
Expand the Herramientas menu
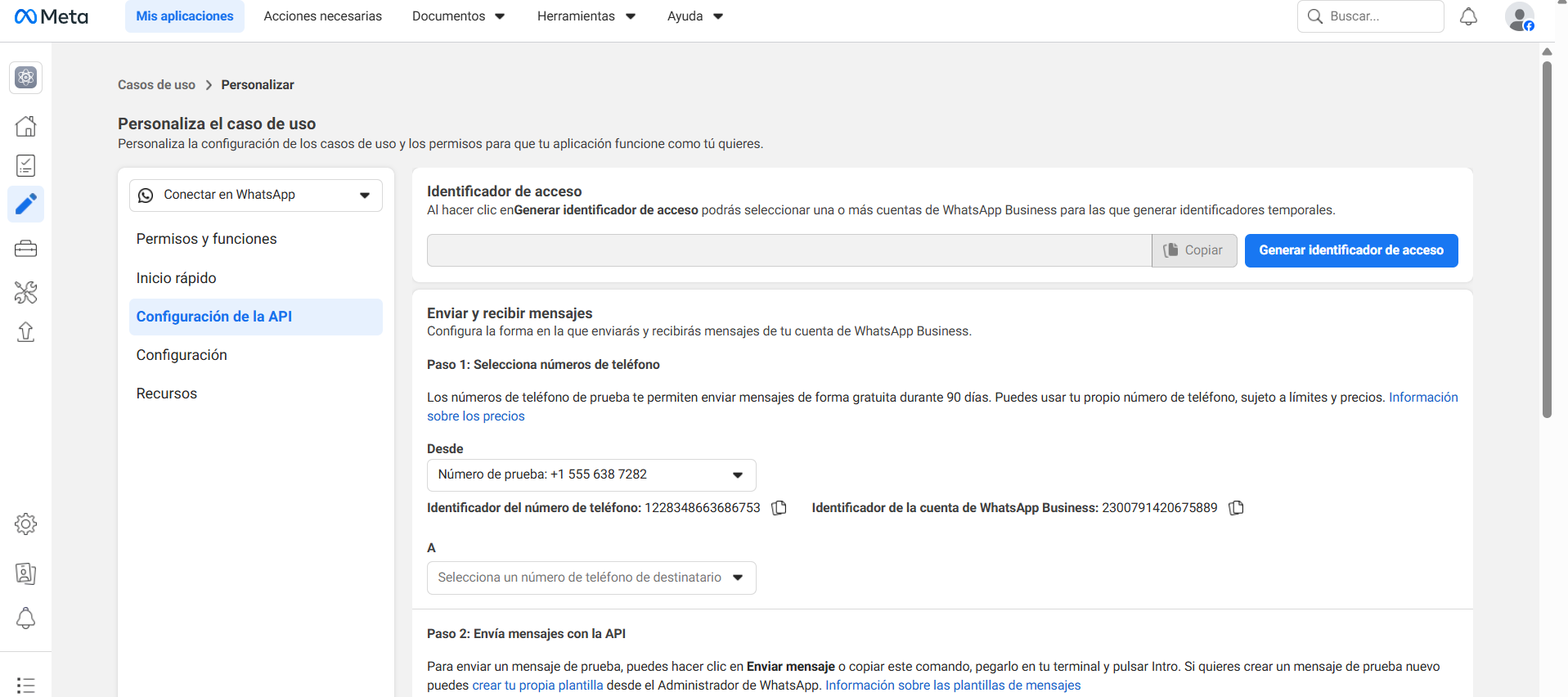(x=586, y=16)
